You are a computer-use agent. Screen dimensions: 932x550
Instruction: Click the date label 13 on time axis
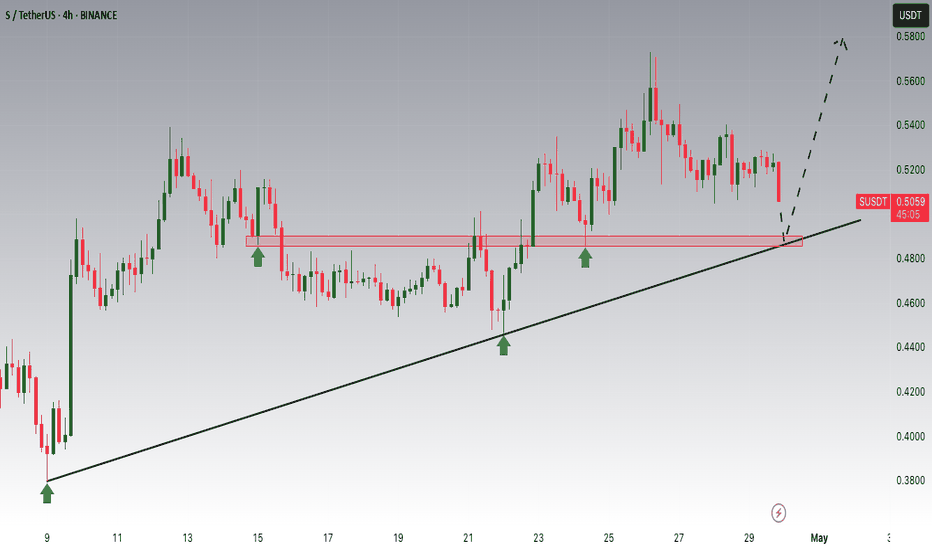coord(187,538)
